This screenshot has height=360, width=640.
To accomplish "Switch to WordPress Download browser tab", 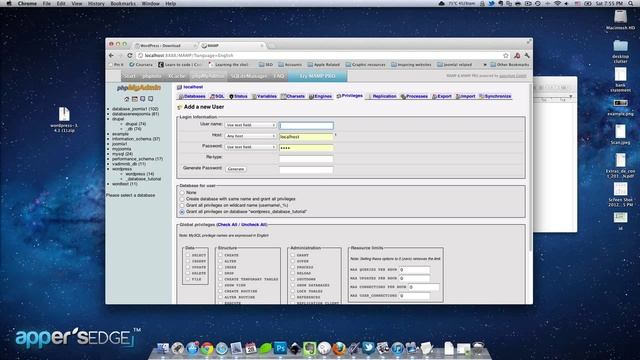I will 163,46.
